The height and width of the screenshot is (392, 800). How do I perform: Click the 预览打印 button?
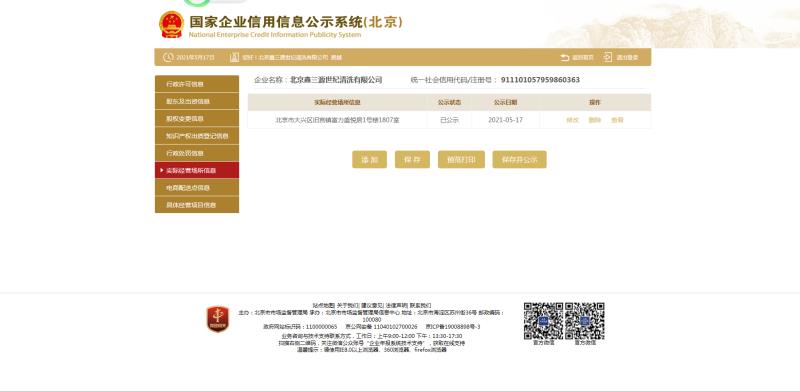(x=461, y=159)
